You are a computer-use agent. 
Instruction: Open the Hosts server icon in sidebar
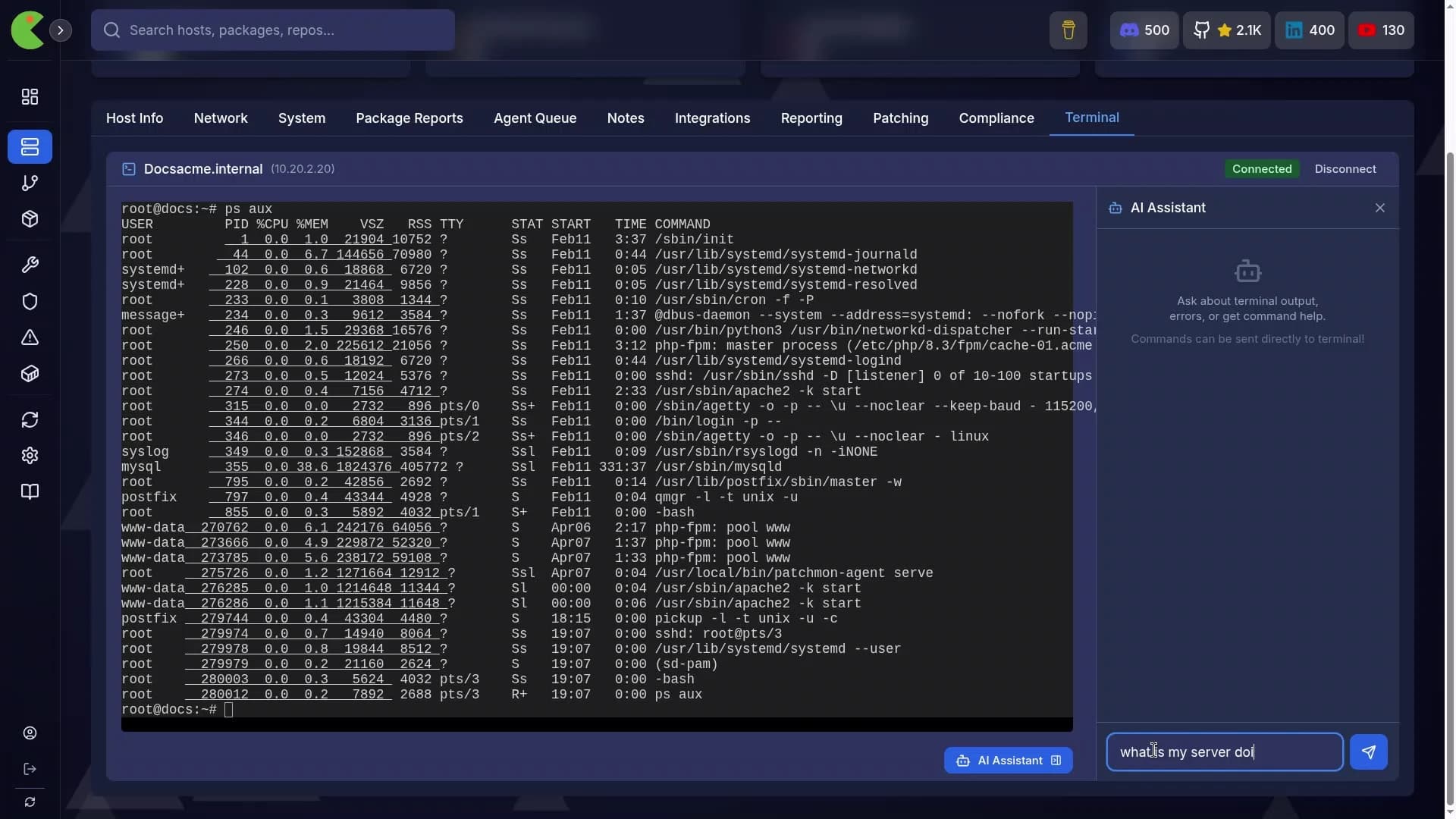tap(30, 146)
